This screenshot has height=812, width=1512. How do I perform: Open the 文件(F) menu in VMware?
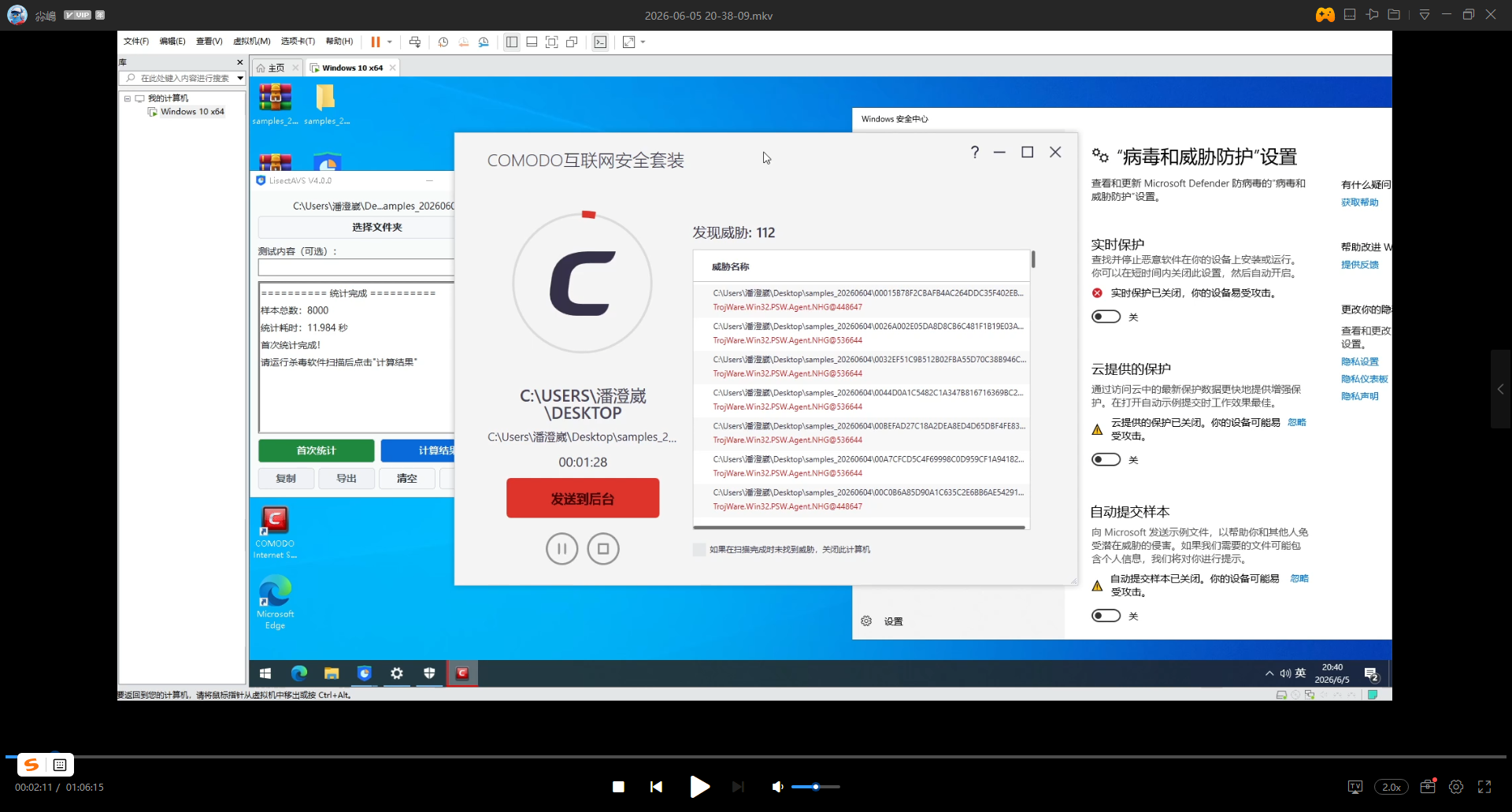[135, 42]
